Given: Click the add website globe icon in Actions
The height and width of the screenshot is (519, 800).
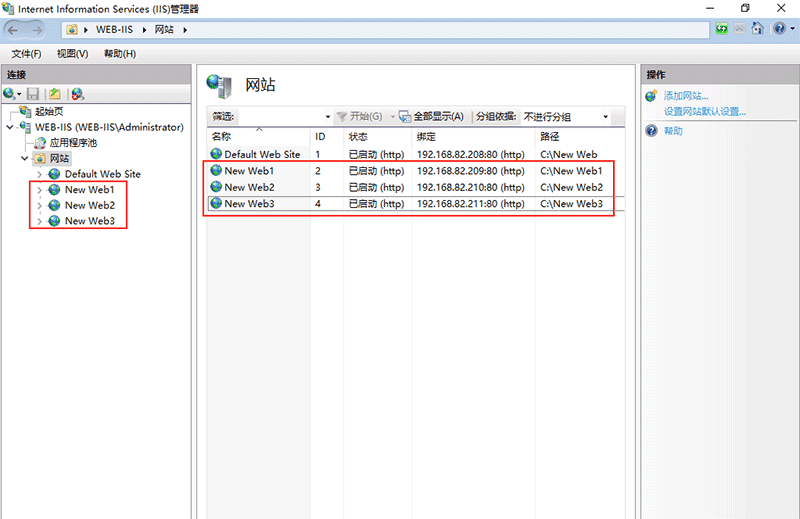Looking at the screenshot, I should click(652, 96).
